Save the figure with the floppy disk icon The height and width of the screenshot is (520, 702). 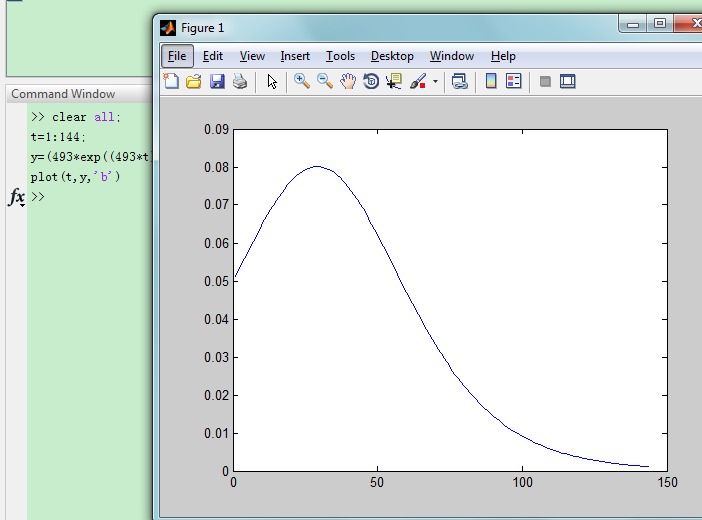pos(217,82)
